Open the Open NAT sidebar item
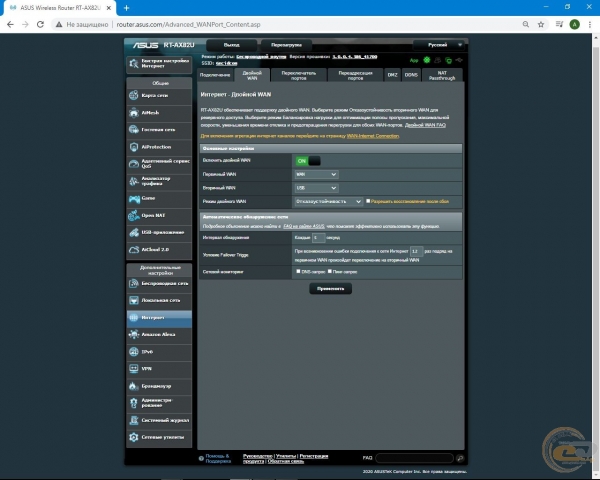This screenshot has width=600, height=480. [x=159, y=216]
